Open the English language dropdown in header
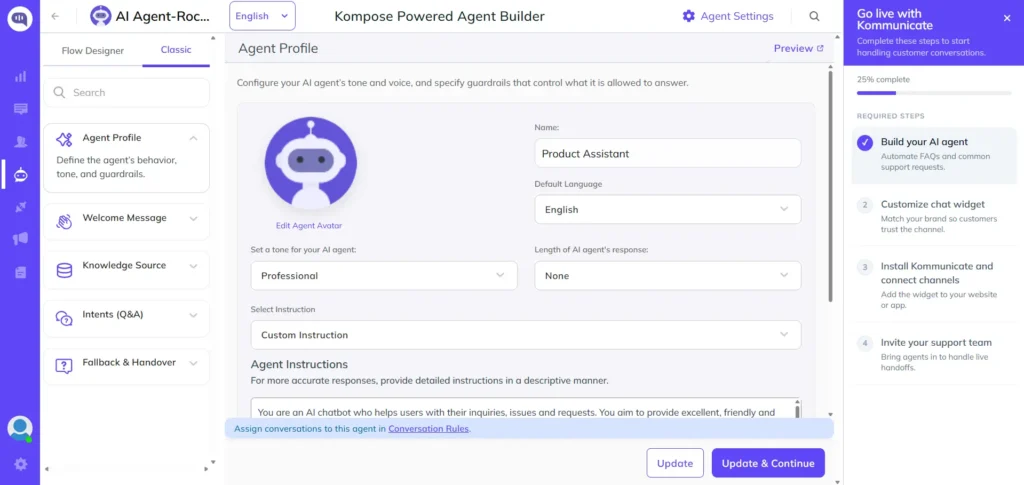Viewport: 1024px width, 485px height. [x=262, y=16]
